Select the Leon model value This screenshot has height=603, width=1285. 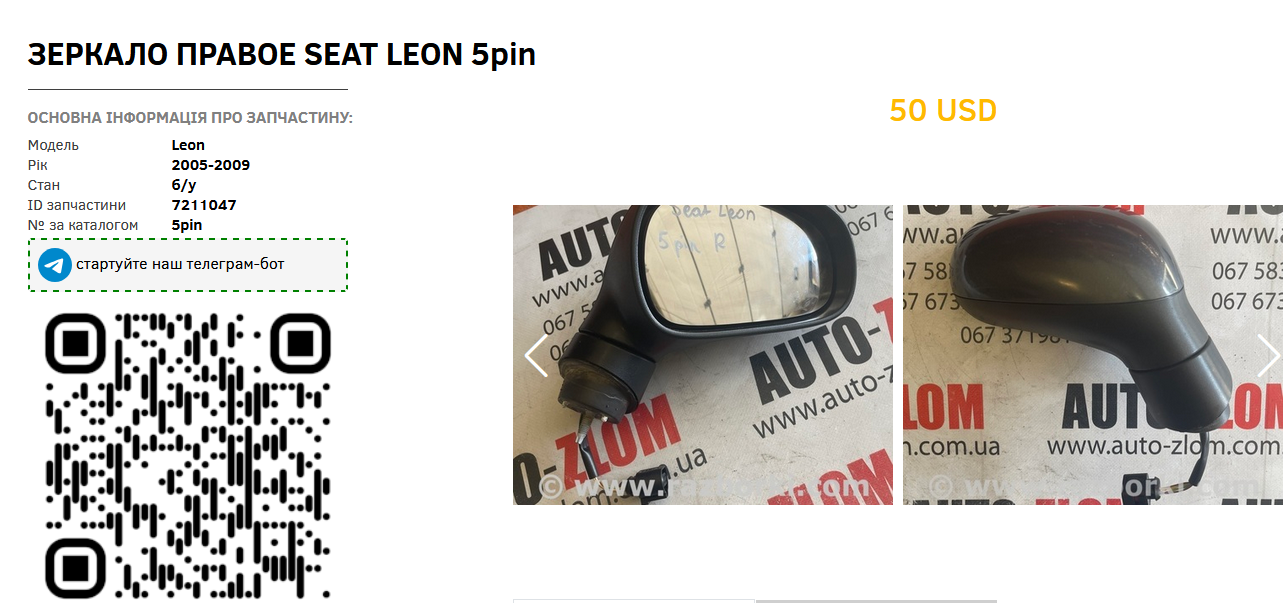[188, 145]
